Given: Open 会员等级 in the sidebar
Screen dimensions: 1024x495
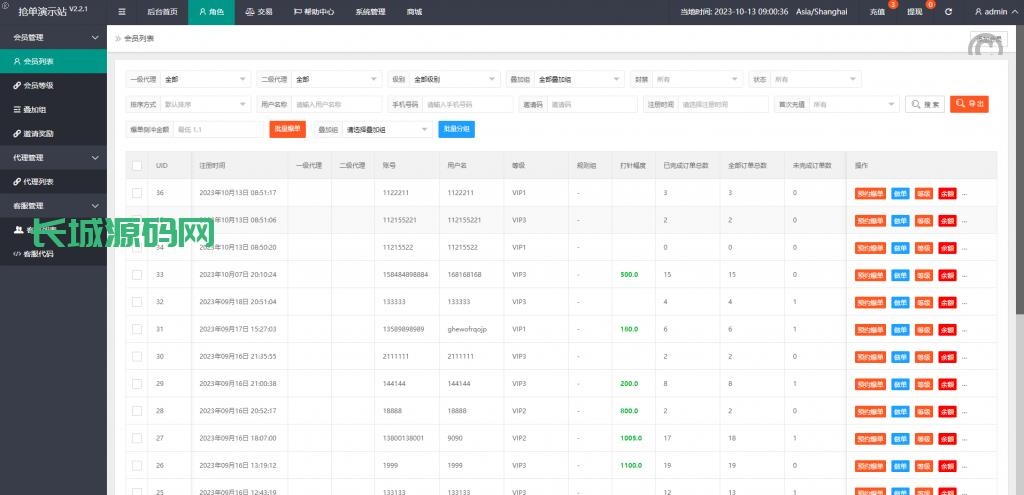Looking at the screenshot, I should point(39,85).
